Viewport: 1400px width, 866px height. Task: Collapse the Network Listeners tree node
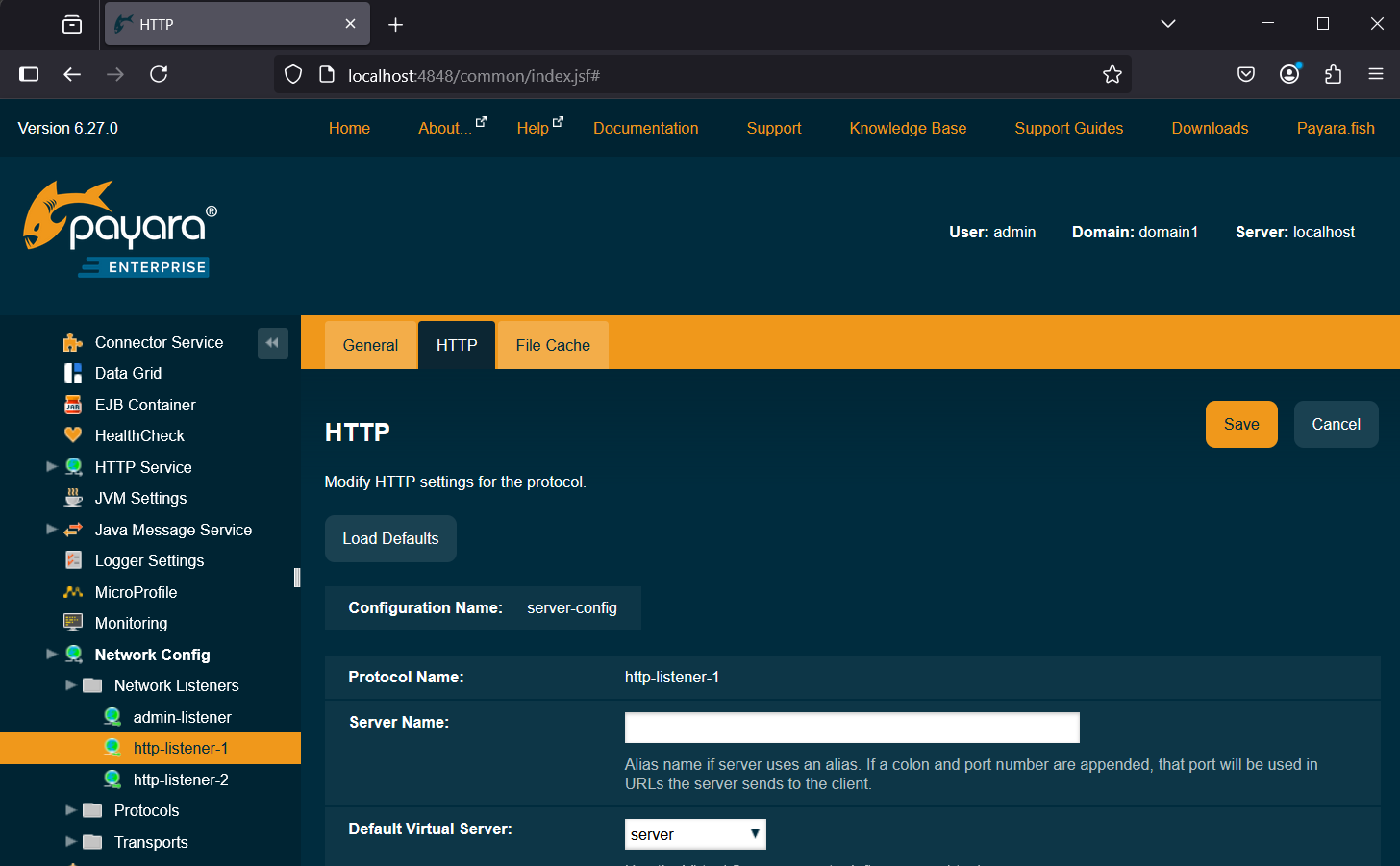(71, 685)
